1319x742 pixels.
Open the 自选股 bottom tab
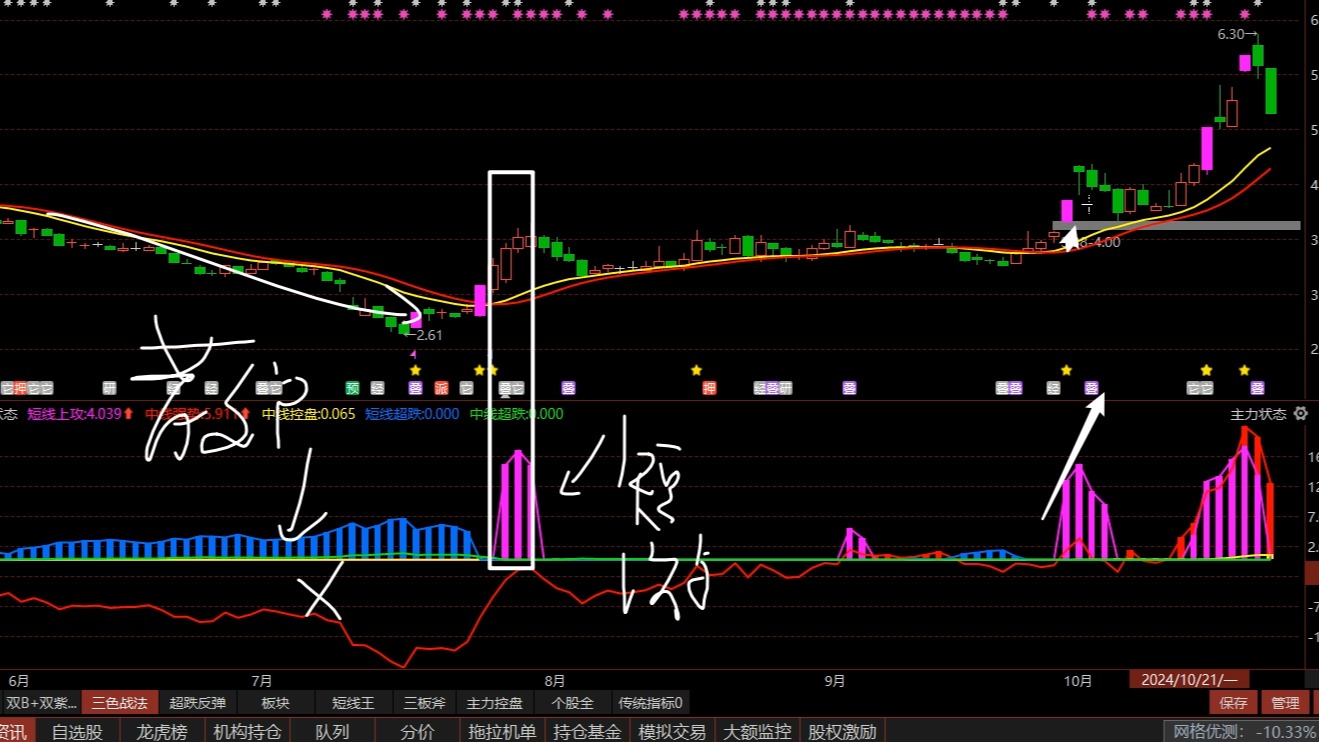click(77, 732)
